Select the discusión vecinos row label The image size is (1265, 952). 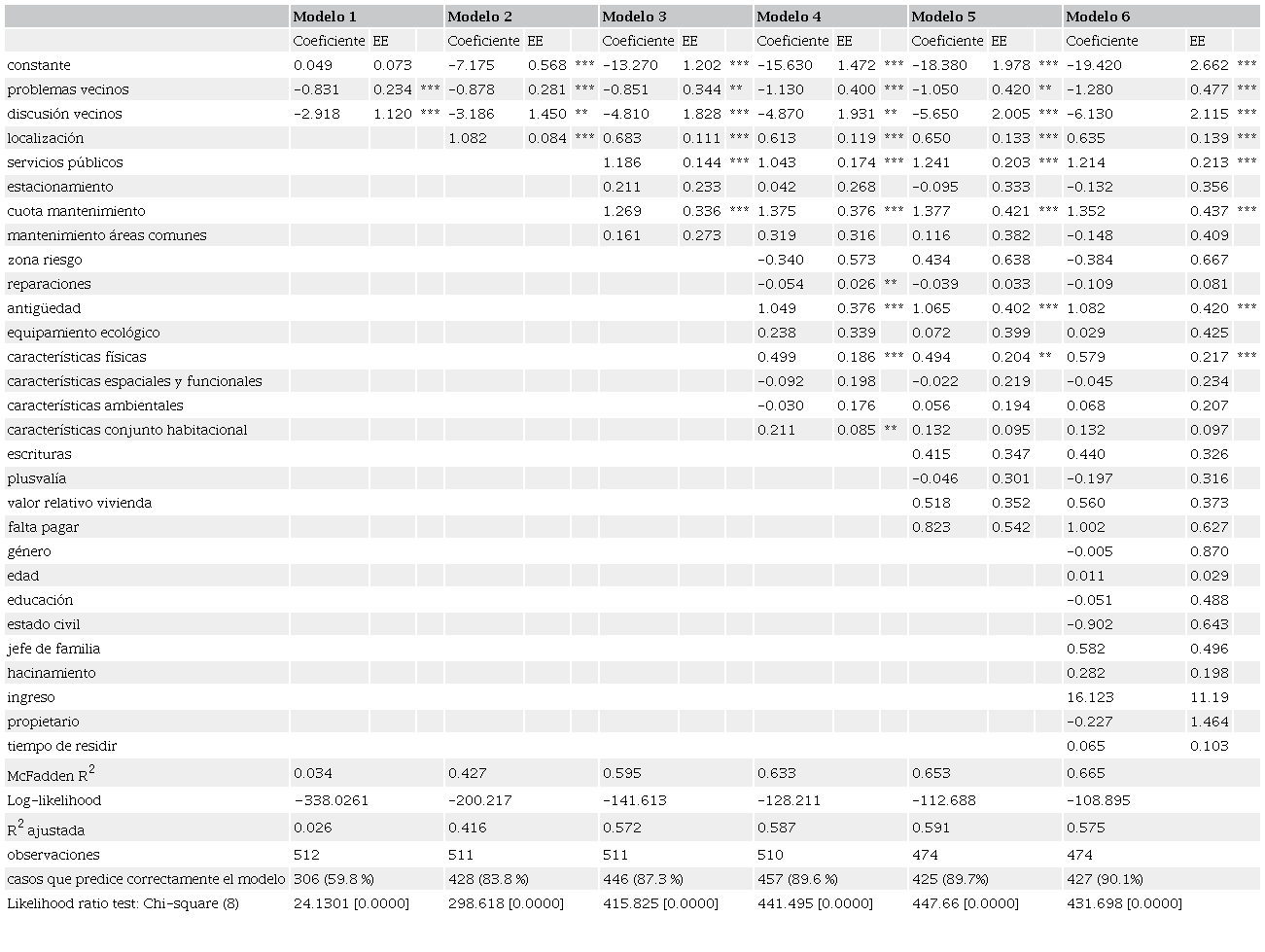point(58,114)
